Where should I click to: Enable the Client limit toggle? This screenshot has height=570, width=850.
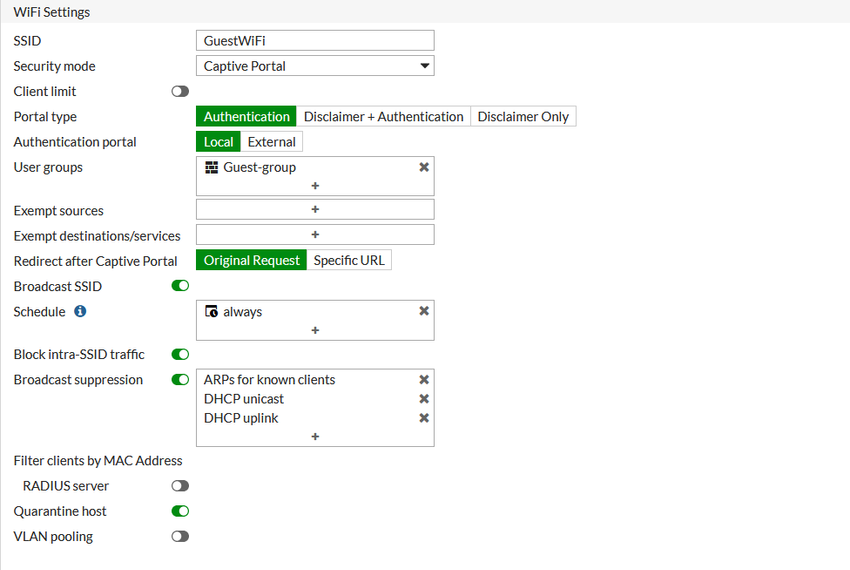point(180,92)
